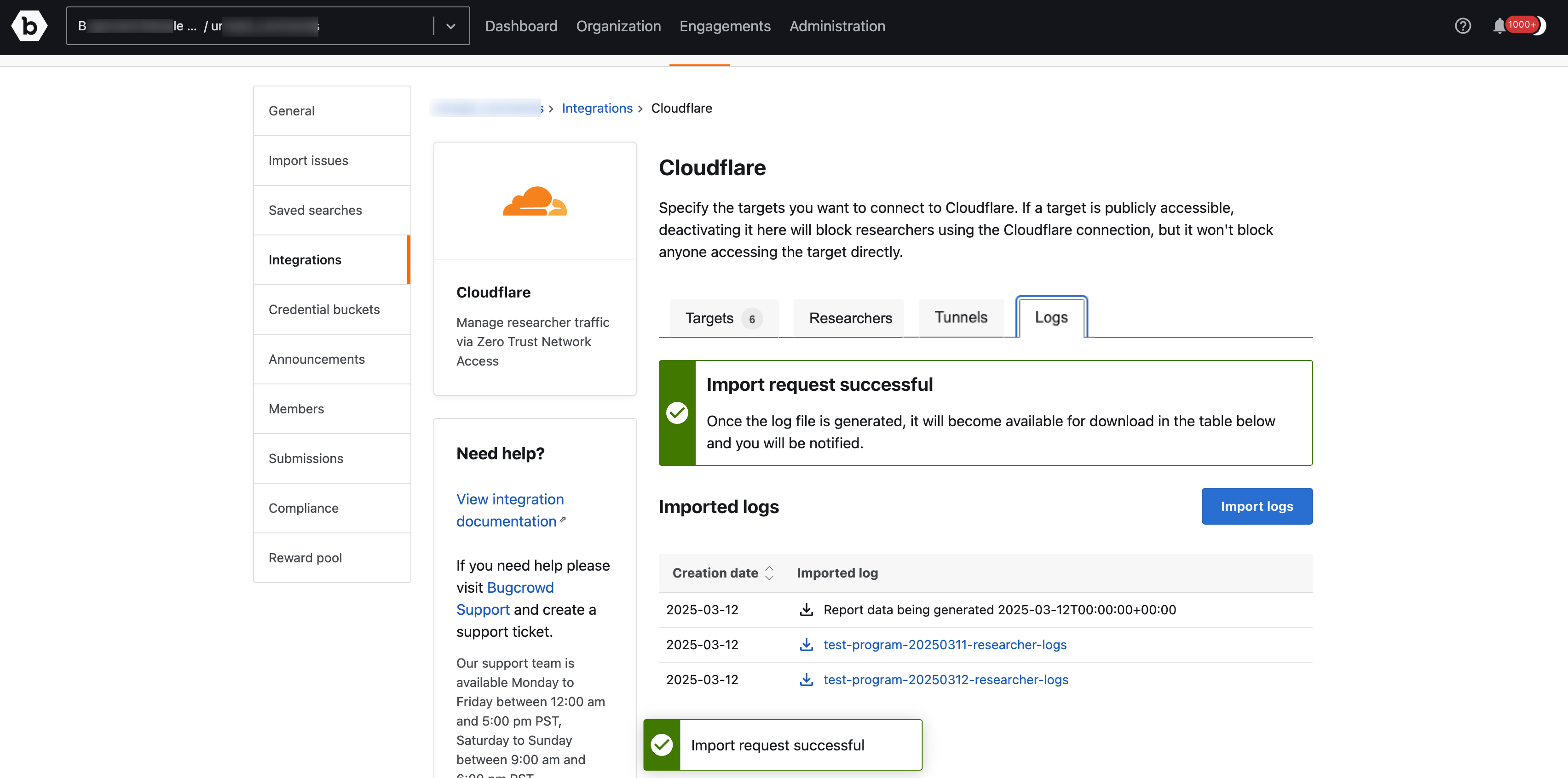Click Import request successful toast message
This screenshot has width=1568, height=778.
pos(783,745)
